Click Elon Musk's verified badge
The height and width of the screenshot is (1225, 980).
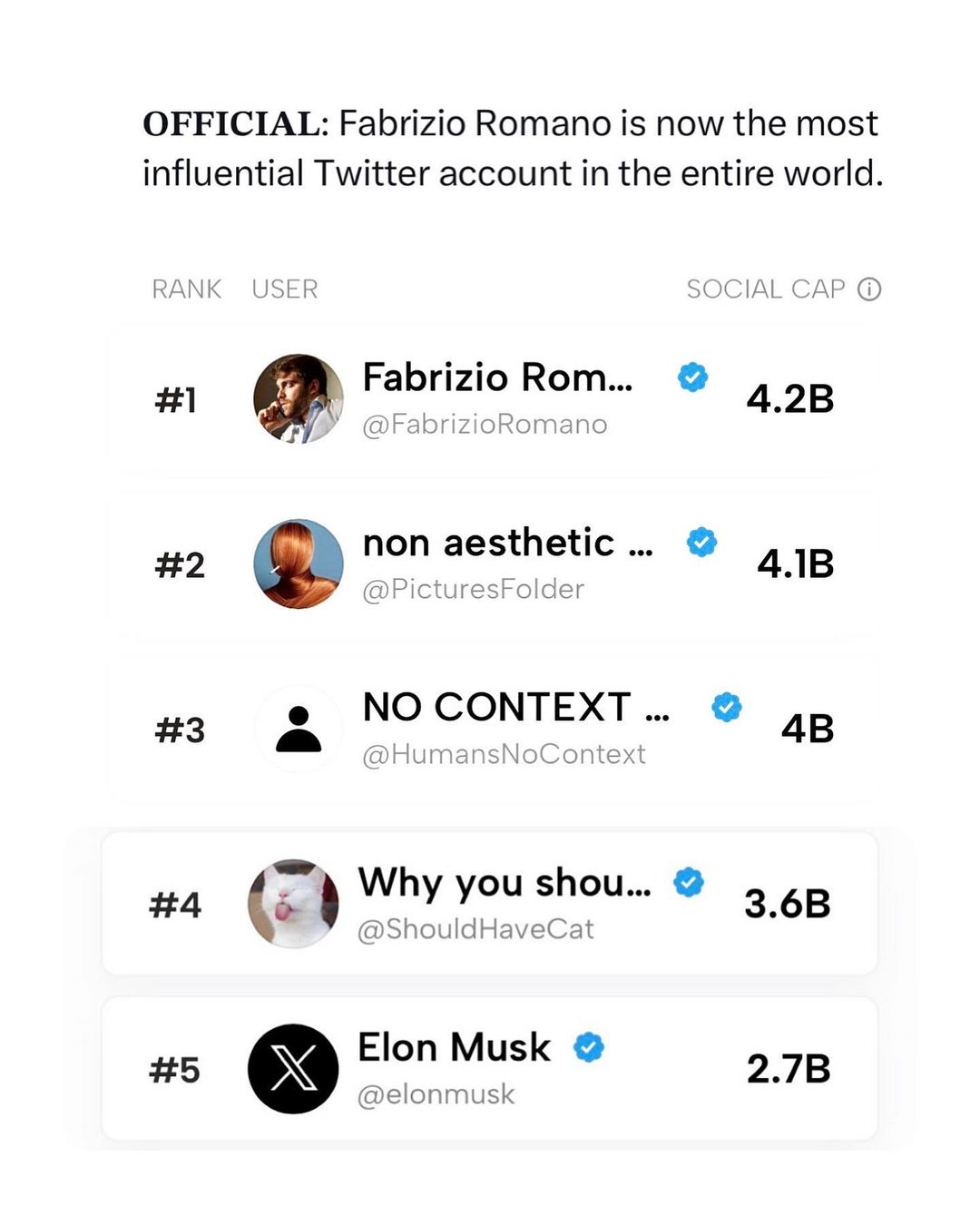589,1047
